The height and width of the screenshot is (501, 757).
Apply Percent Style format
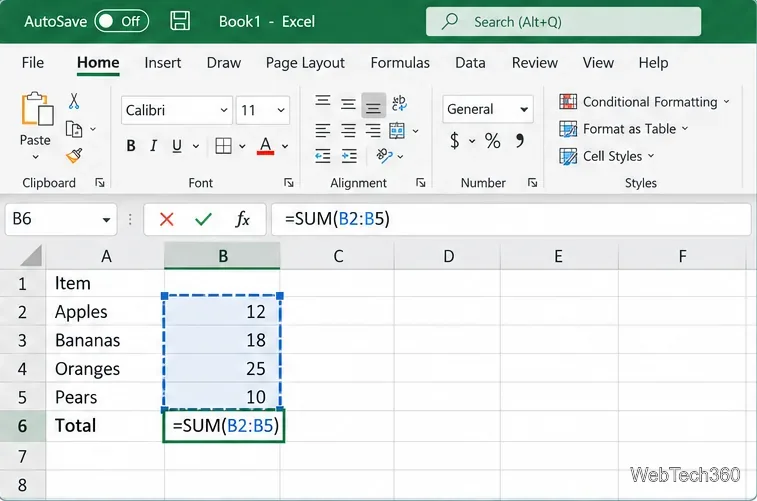coord(492,141)
